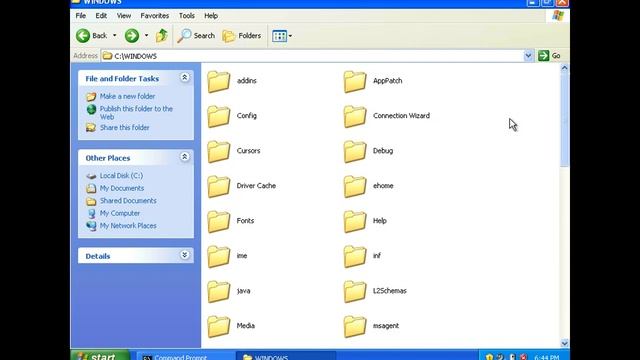
Task: Click the green Forward arrow button
Action: pos(132,36)
